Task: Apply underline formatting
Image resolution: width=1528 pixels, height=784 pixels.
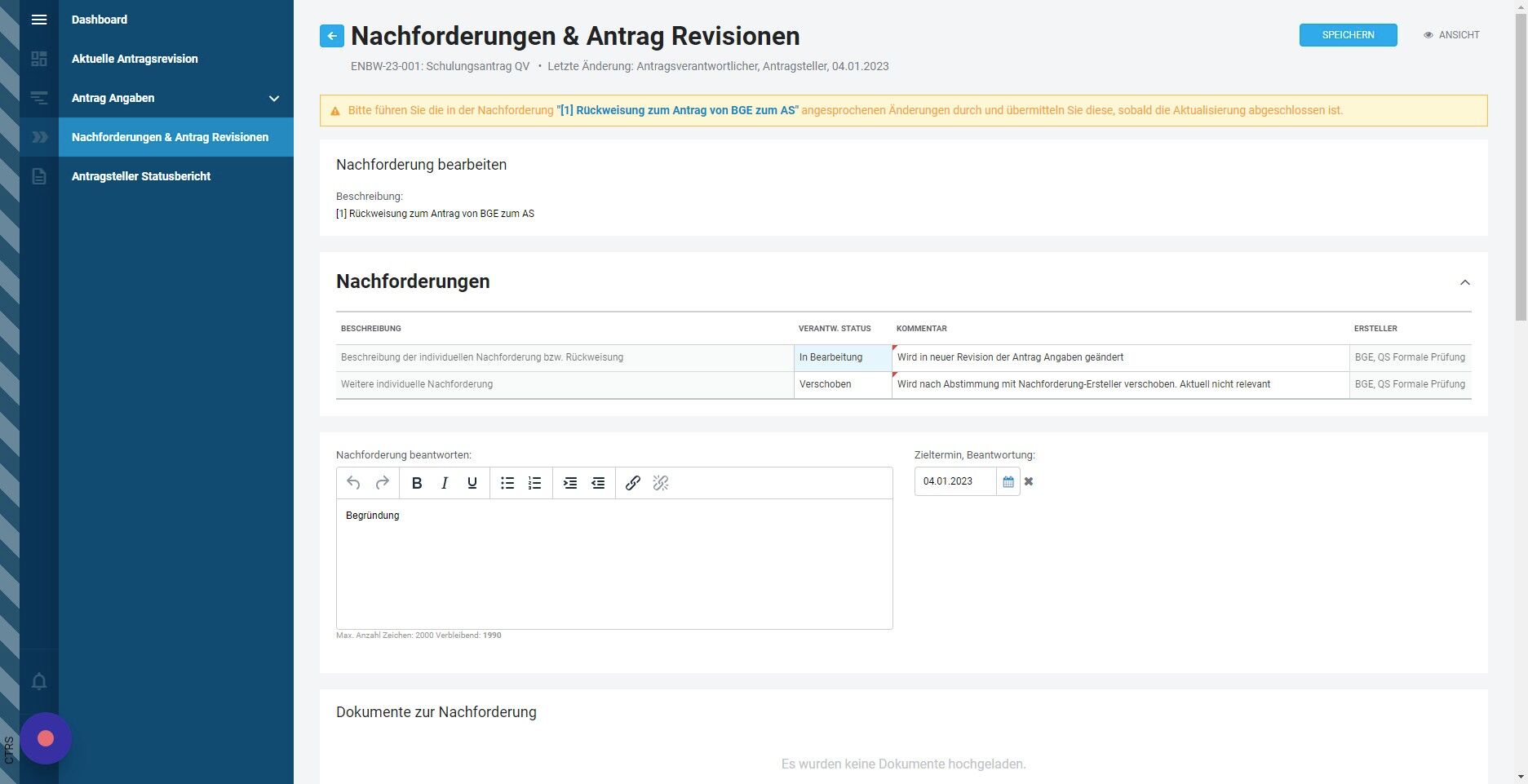Action: 472,483
